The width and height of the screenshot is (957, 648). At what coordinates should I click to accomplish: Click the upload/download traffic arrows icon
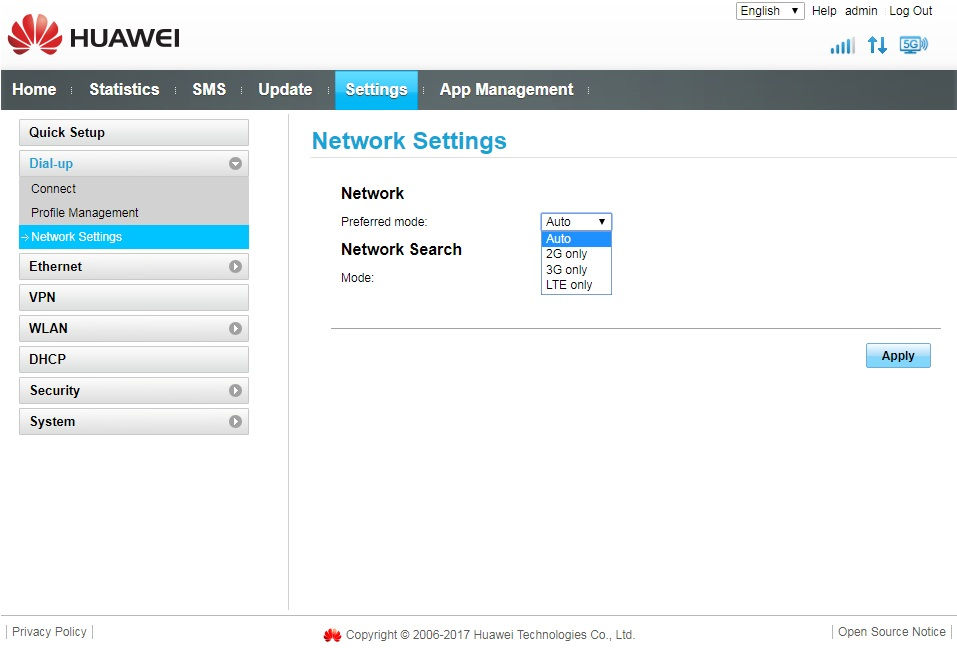(x=877, y=45)
